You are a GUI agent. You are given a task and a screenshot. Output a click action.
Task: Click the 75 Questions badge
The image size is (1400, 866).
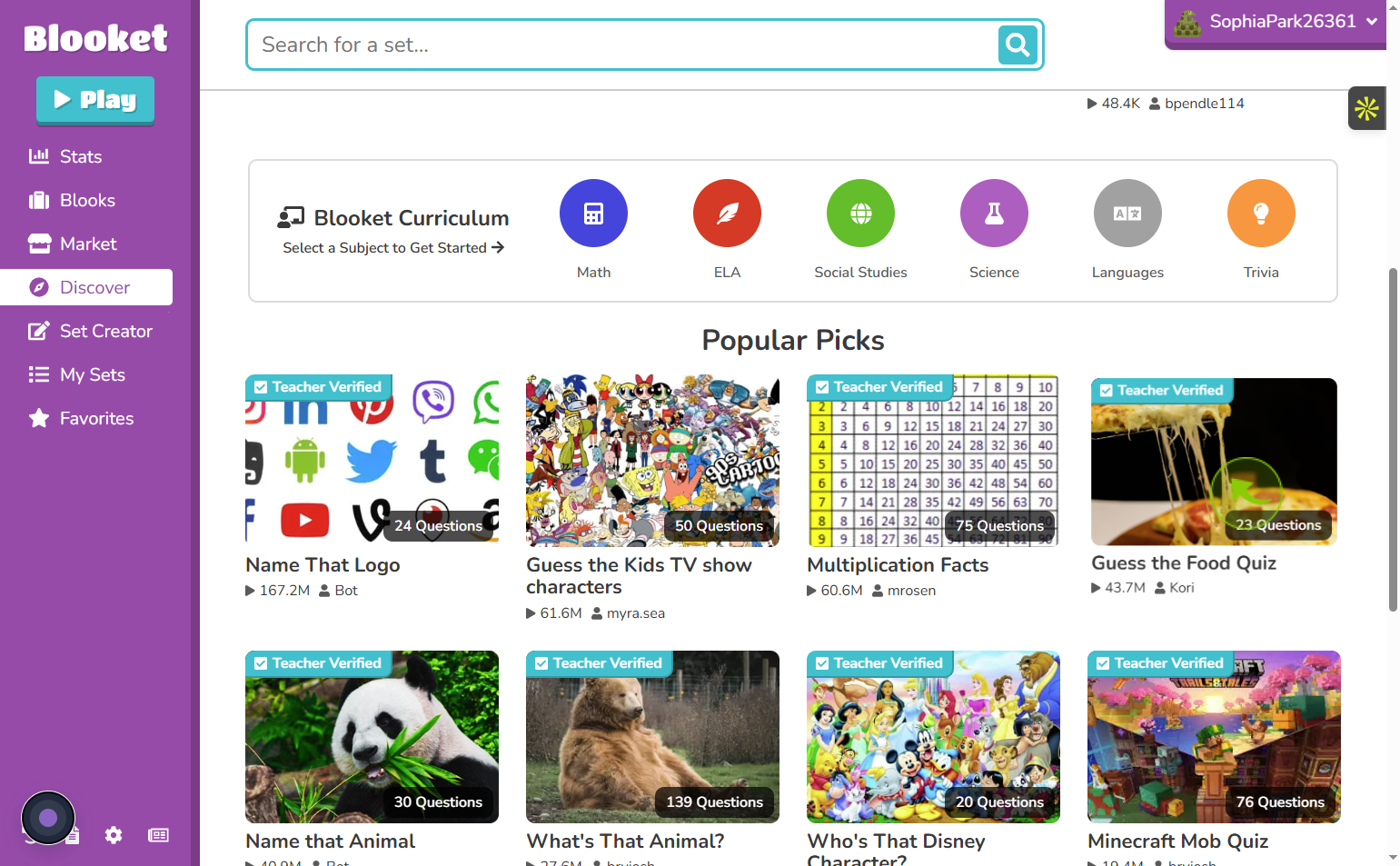click(999, 526)
